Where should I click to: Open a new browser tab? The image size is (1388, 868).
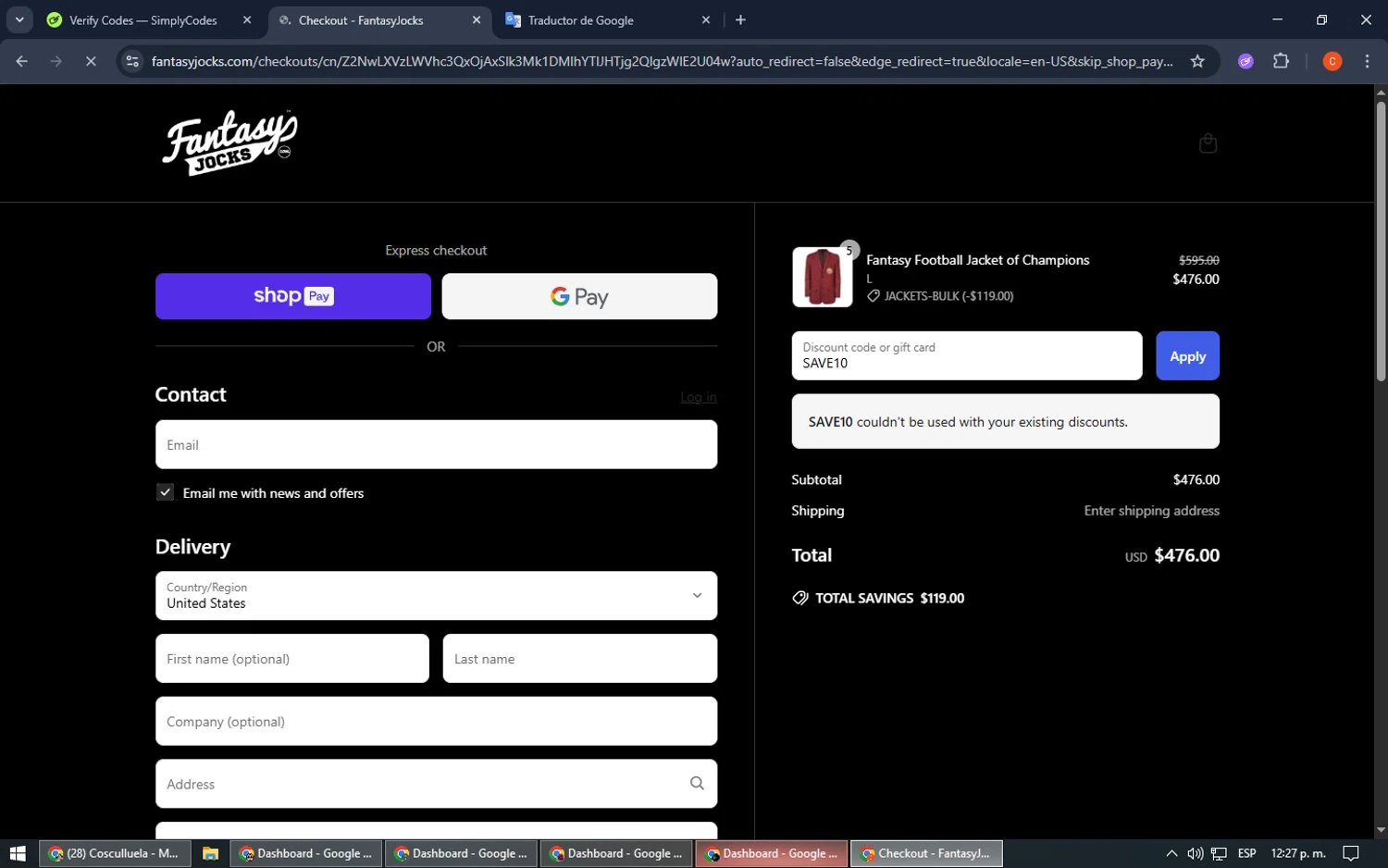pos(740,20)
